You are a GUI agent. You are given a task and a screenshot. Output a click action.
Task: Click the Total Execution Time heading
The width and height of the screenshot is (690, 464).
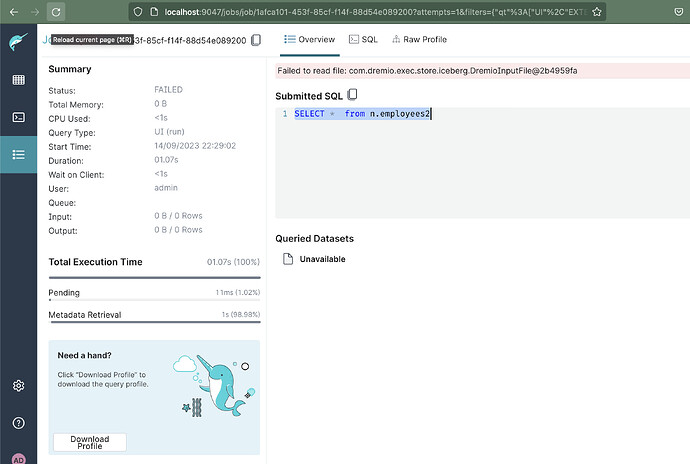coord(95,262)
